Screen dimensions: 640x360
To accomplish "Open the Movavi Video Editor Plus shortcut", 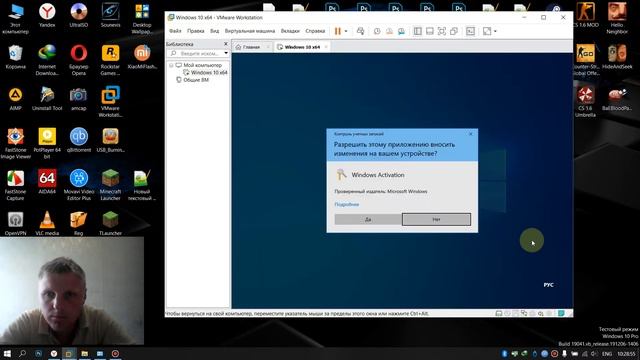I will coord(78,184).
